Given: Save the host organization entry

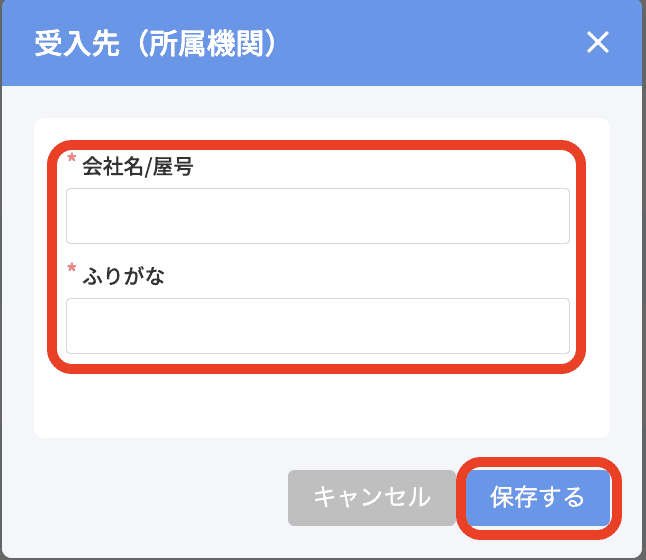Looking at the screenshot, I should coord(537,497).
